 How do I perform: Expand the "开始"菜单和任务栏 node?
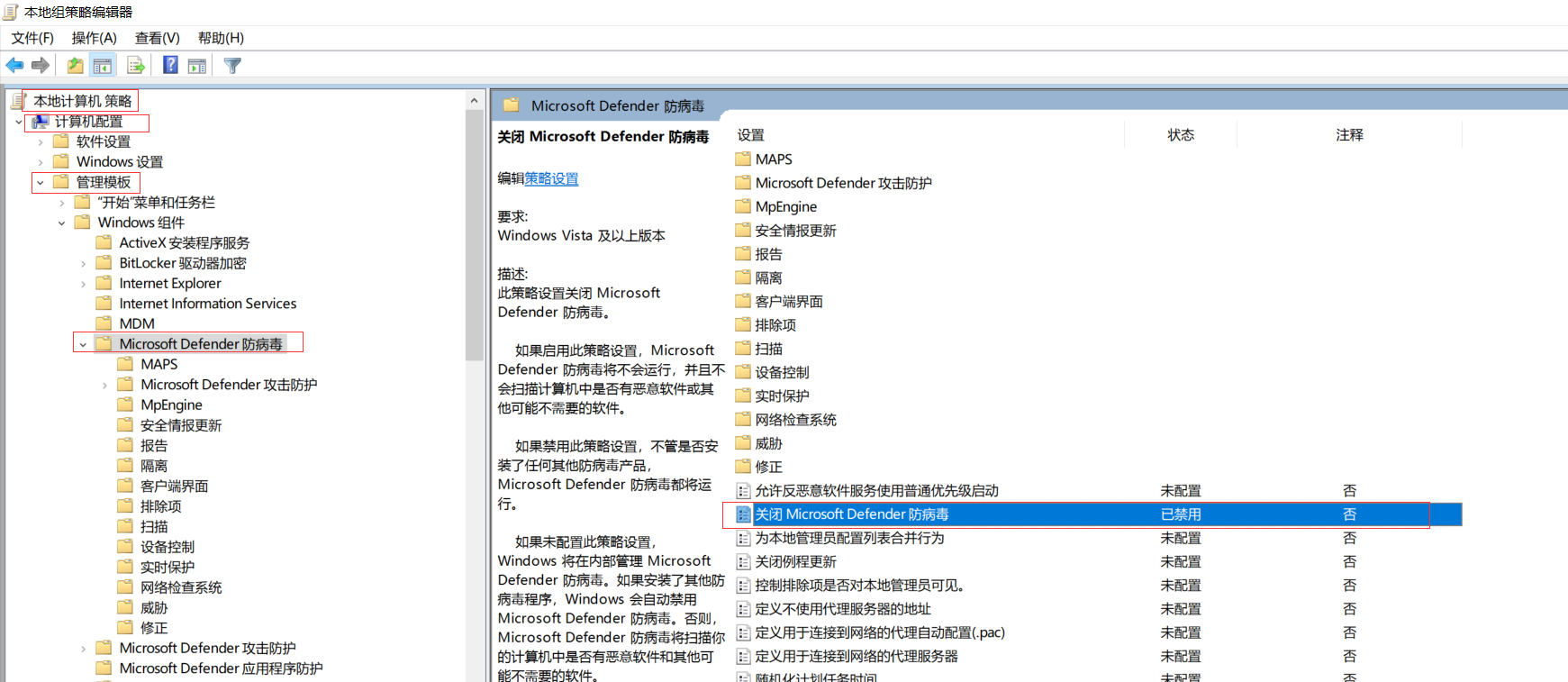click(62, 203)
